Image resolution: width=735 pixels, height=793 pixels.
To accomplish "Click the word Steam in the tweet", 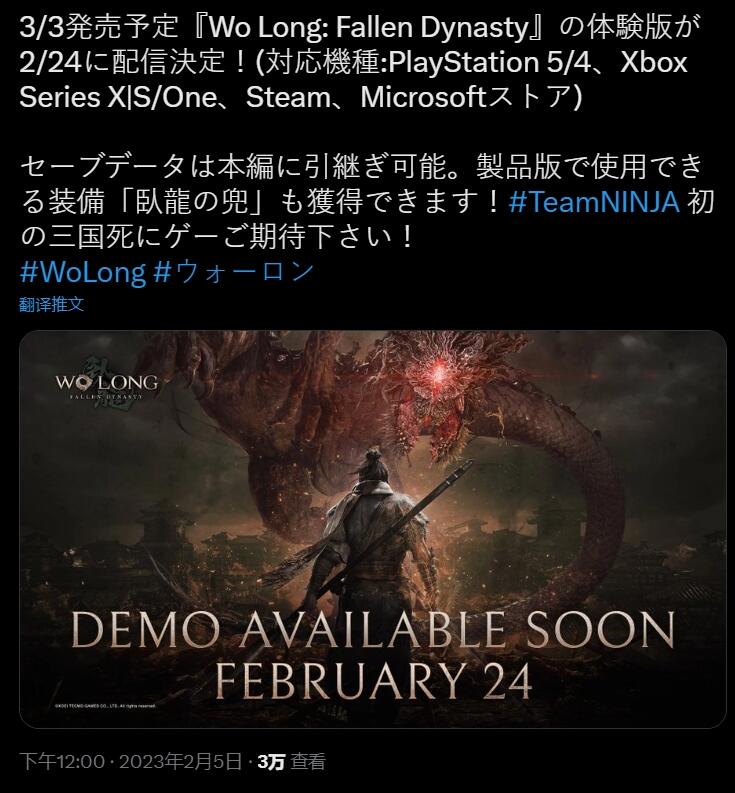I will (x=288, y=97).
